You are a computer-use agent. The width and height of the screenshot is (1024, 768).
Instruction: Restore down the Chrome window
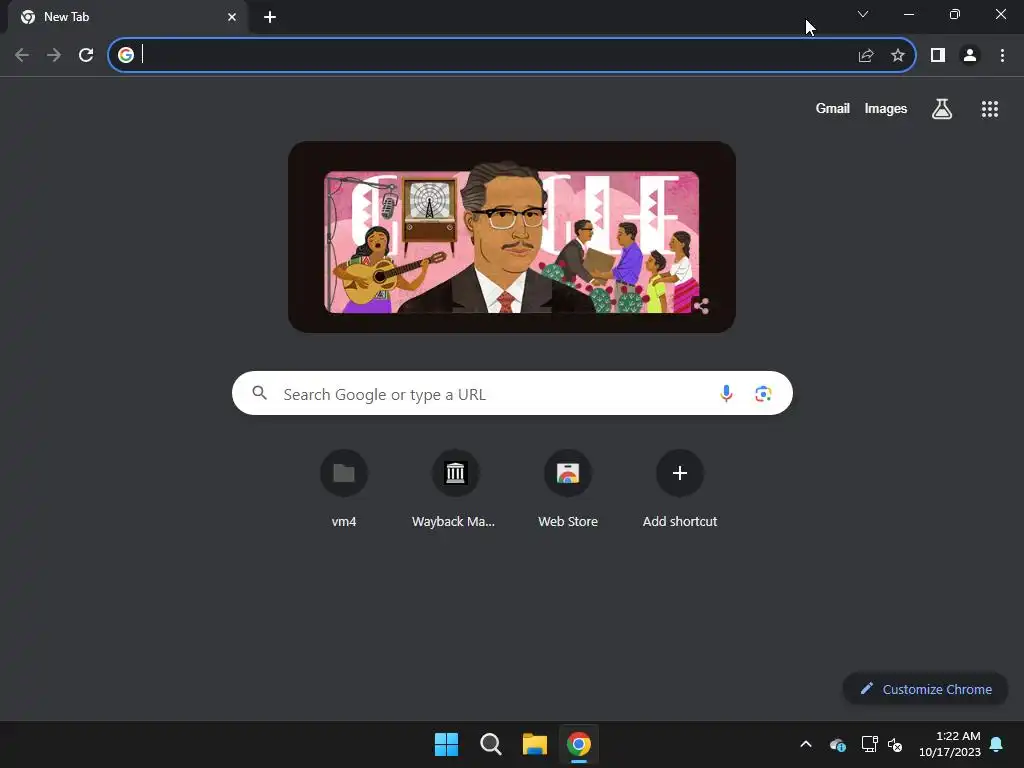pos(954,14)
